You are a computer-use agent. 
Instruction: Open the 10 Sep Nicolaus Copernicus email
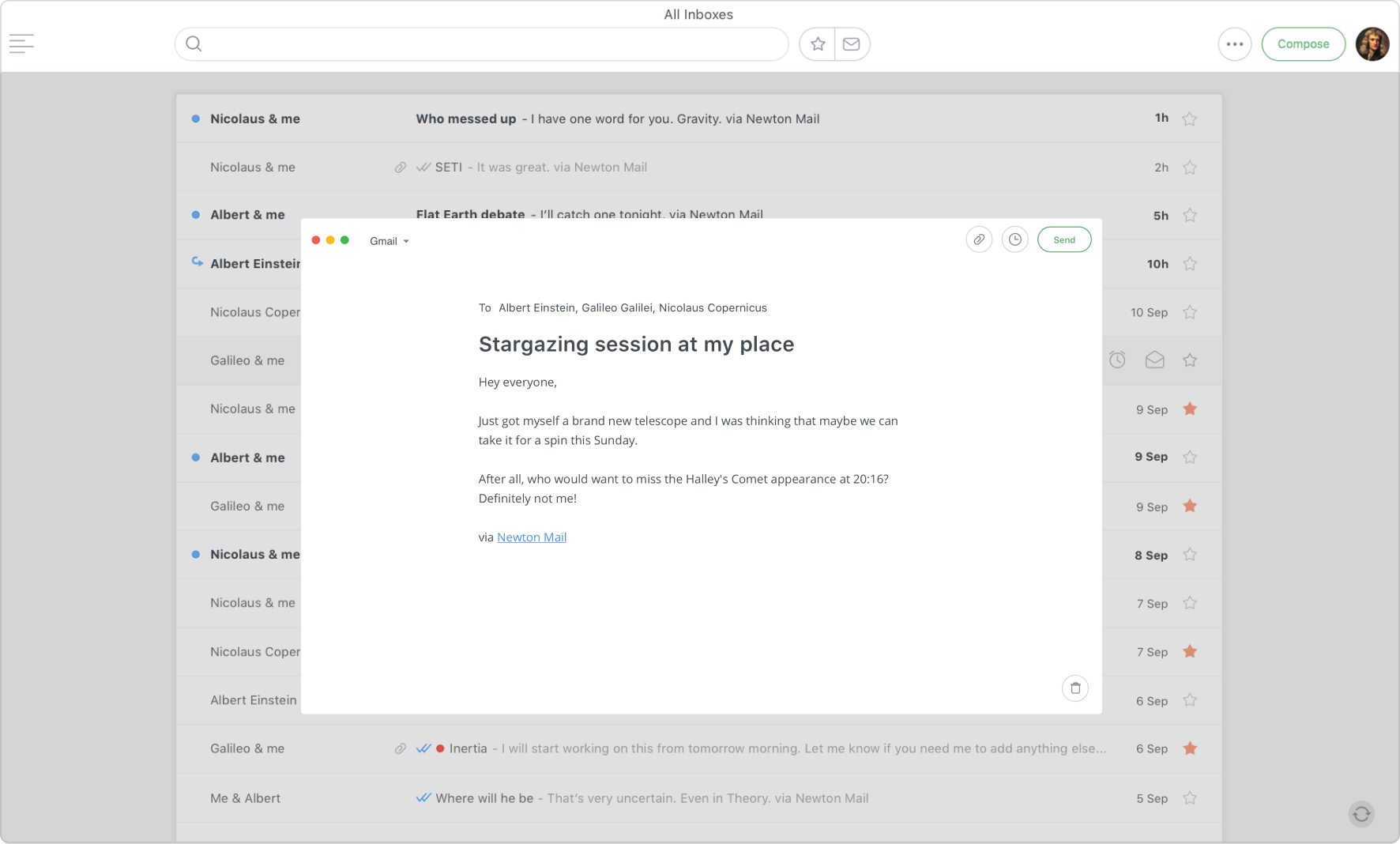[x=255, y=312]
